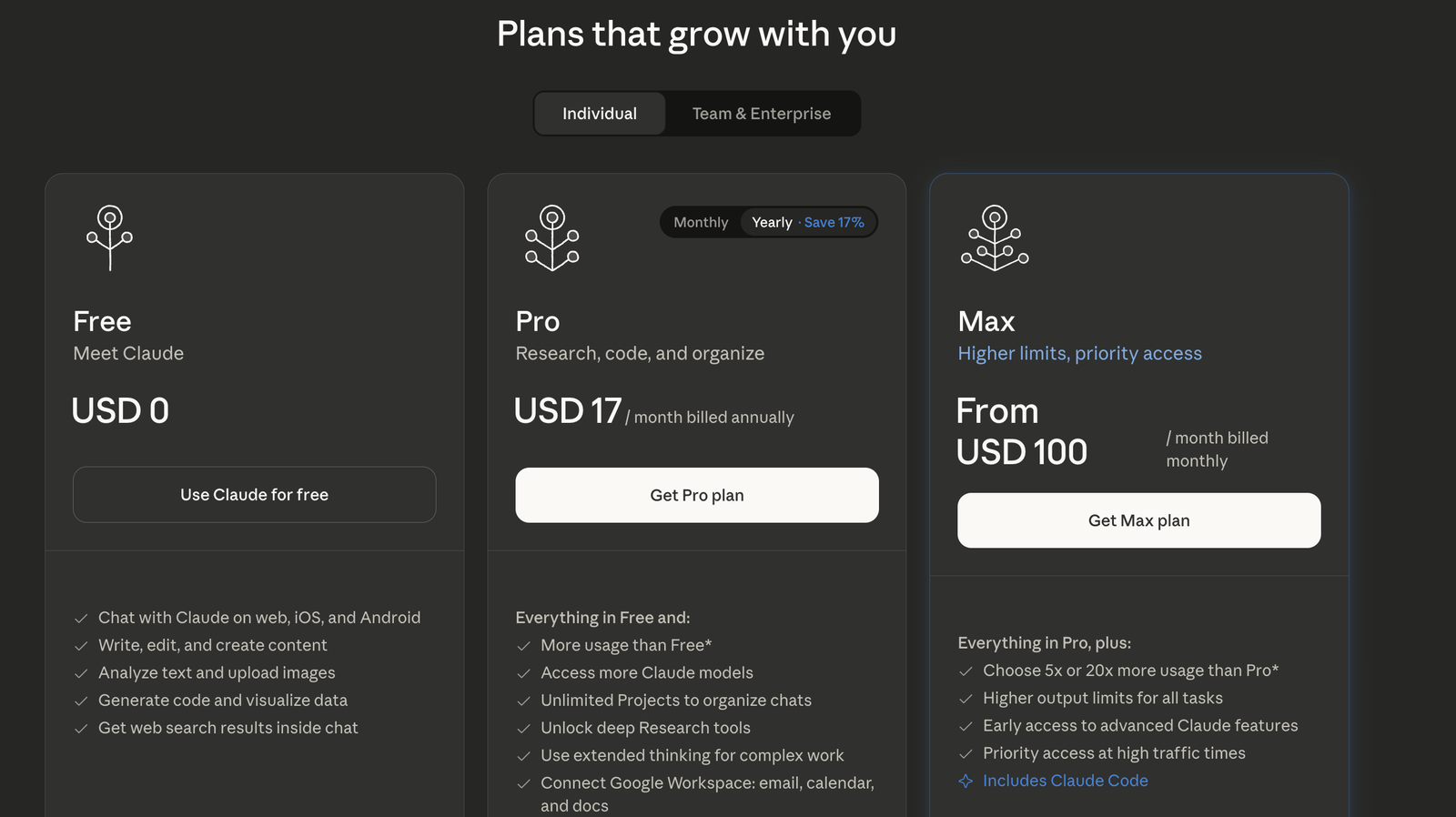1456x817 pixels.
Task: Click the Get Max plan button
Action: [x=1138, y=520]
